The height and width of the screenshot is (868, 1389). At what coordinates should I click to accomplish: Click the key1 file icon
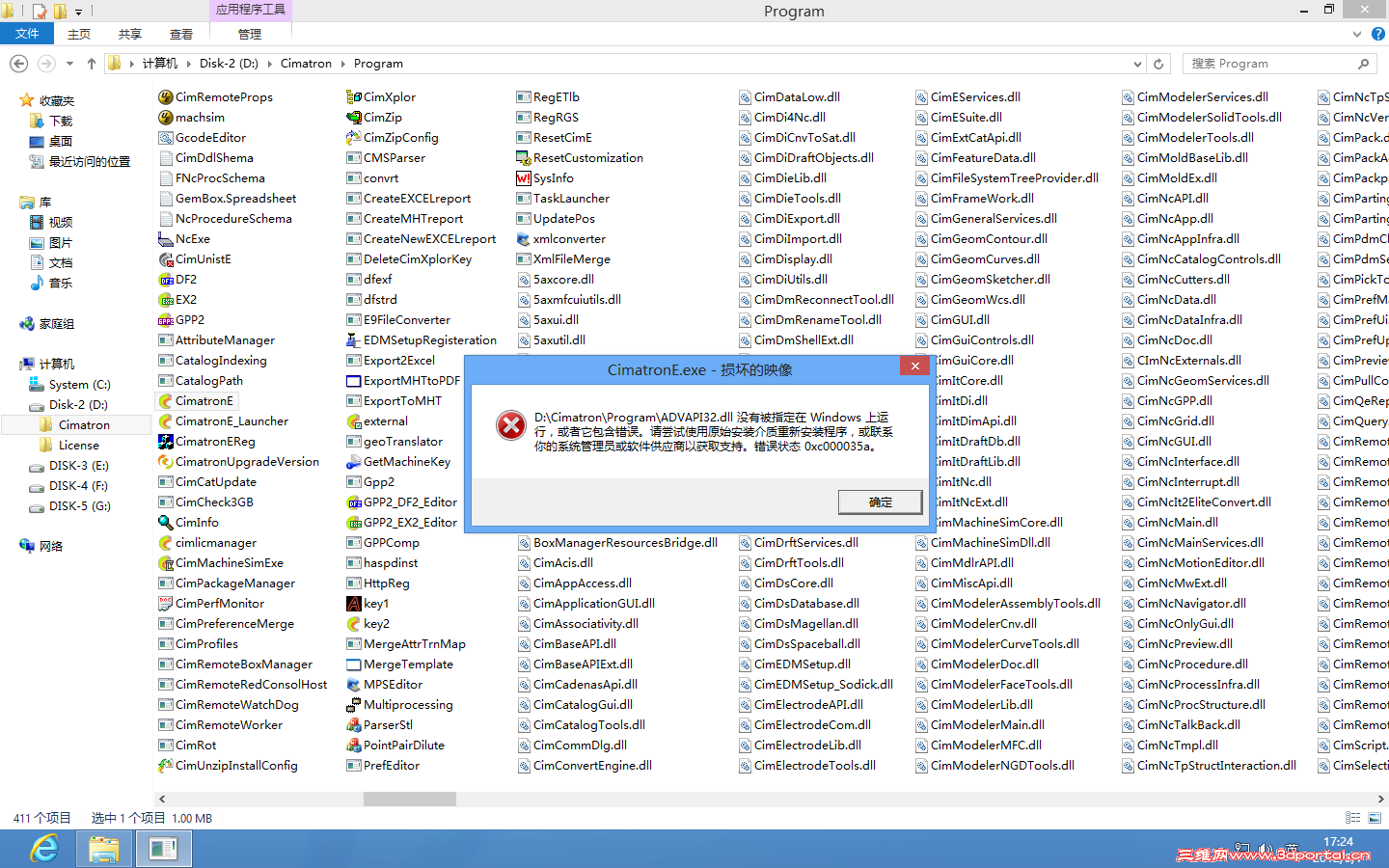(354, 604)
